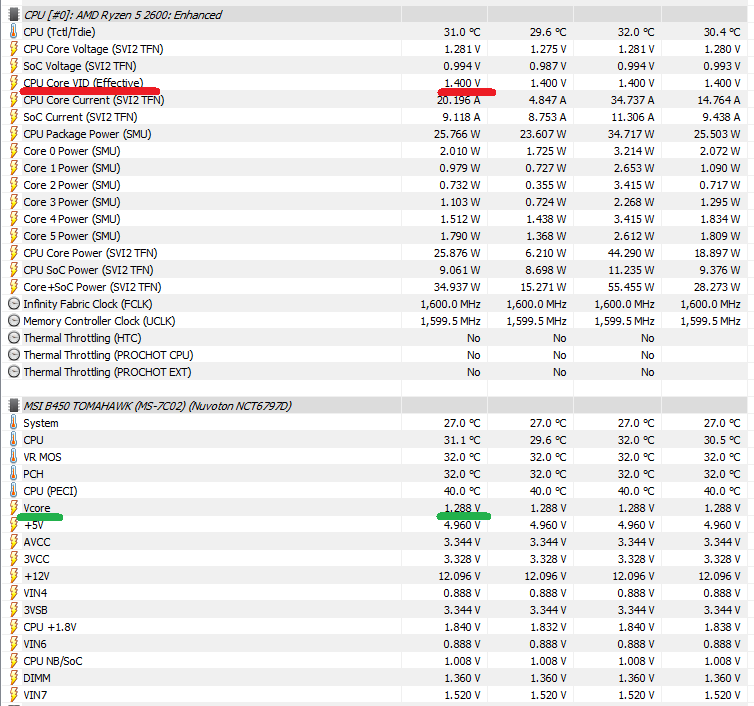This screenshot has width=754, height=706.
Task: Click the lightning icon beside Core 0 Power
Action: click(x=13, y=151)
